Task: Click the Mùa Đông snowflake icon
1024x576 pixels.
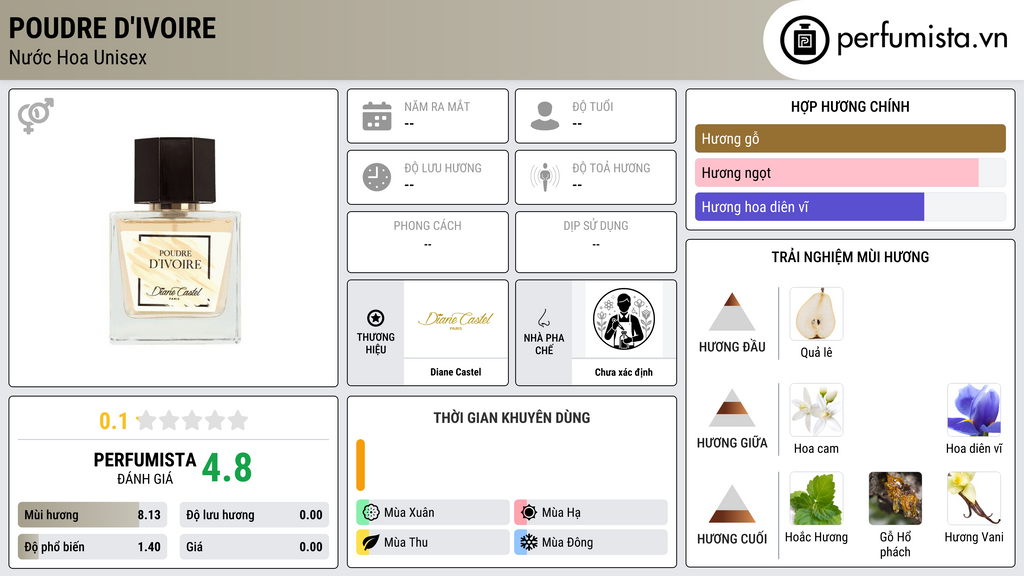Action: (529, 542)
